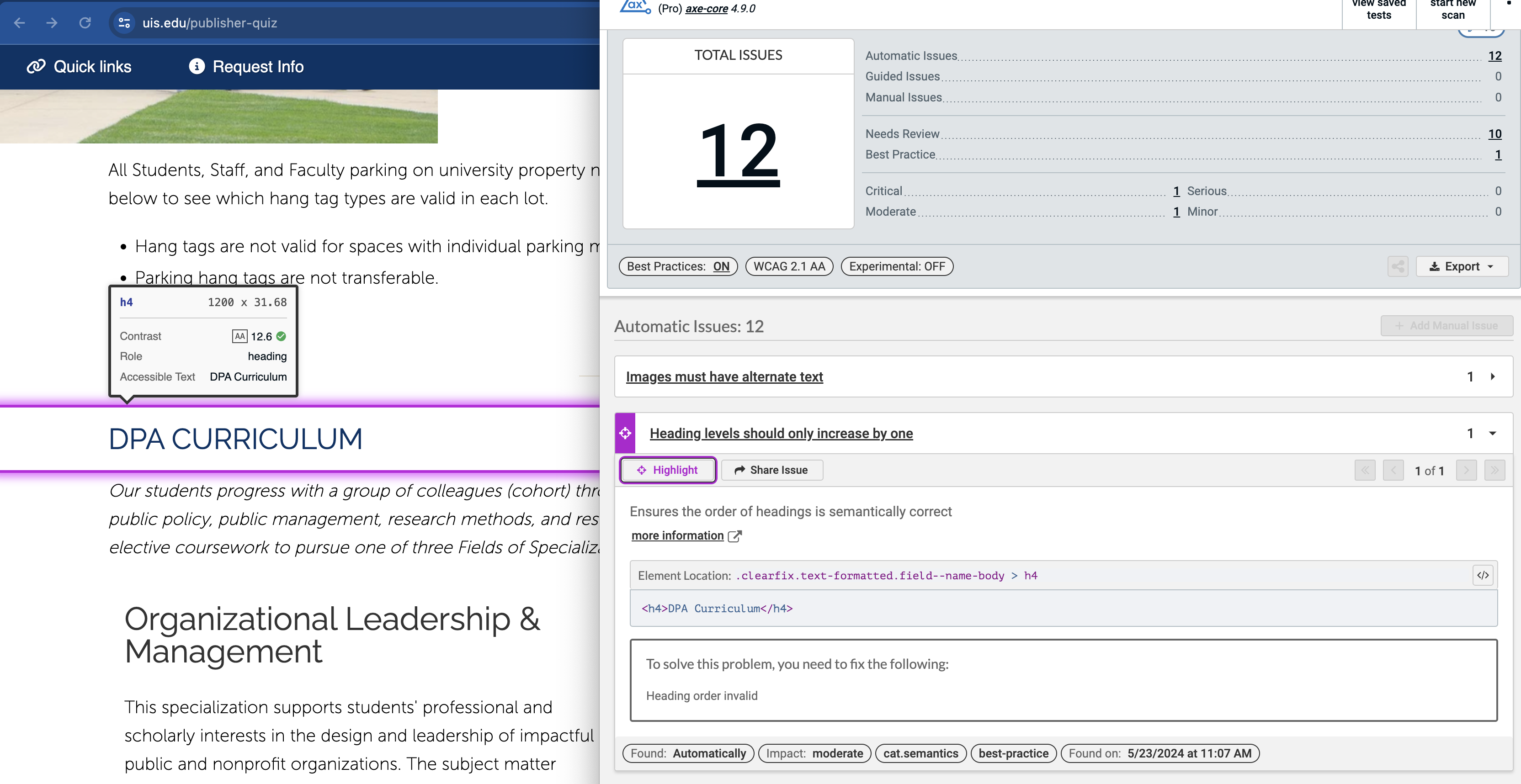Go forward in browser history

tap(52, 23)
